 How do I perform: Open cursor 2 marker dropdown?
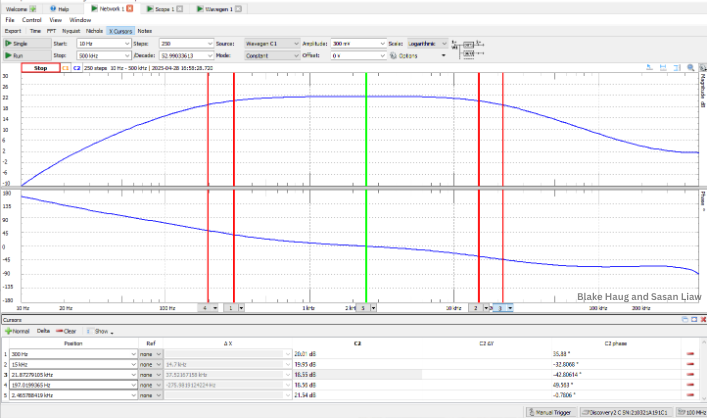486,308
